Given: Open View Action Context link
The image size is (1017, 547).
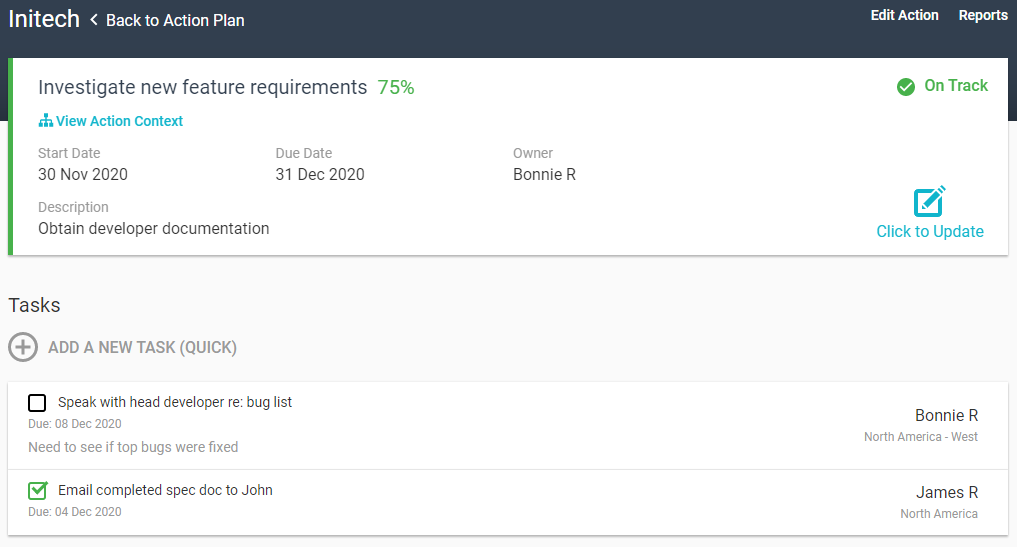Looking at the screenshot, I should coord(119,121).
